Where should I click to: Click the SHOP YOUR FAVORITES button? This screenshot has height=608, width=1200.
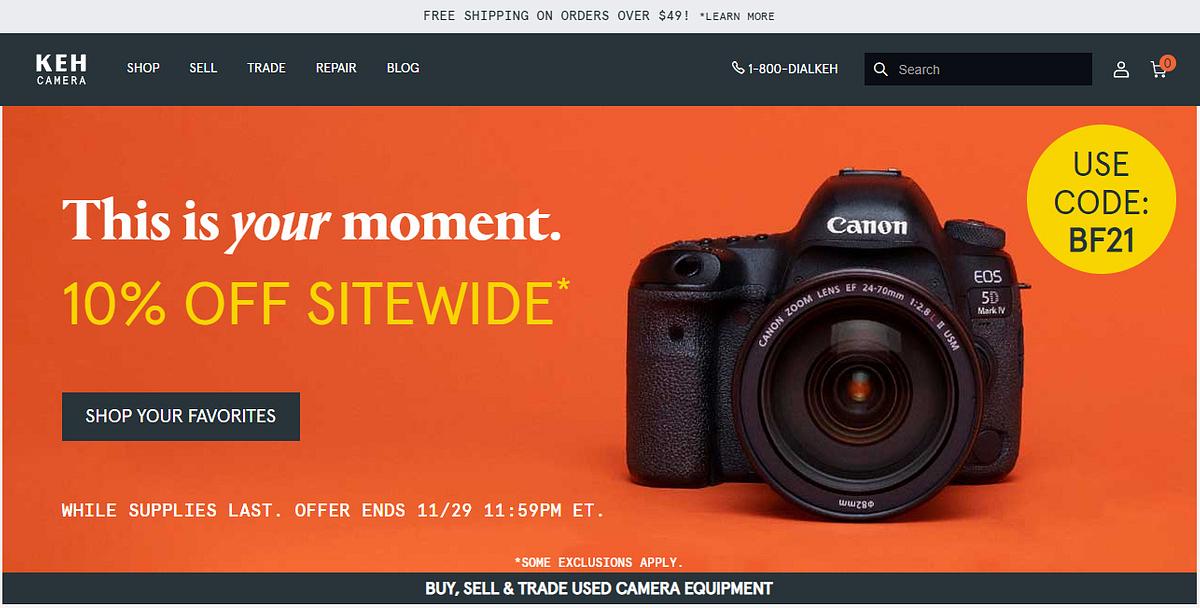(x=181, y=416)
